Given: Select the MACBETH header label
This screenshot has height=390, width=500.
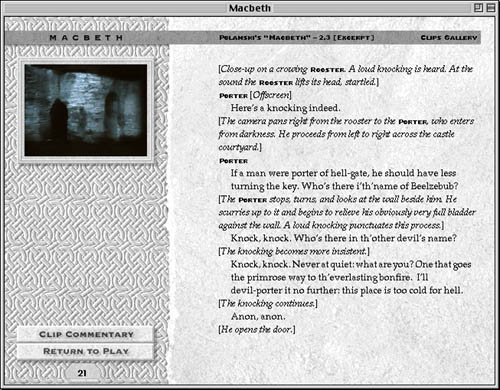Looking at the screenshot, I should click(x=86, y=38).
